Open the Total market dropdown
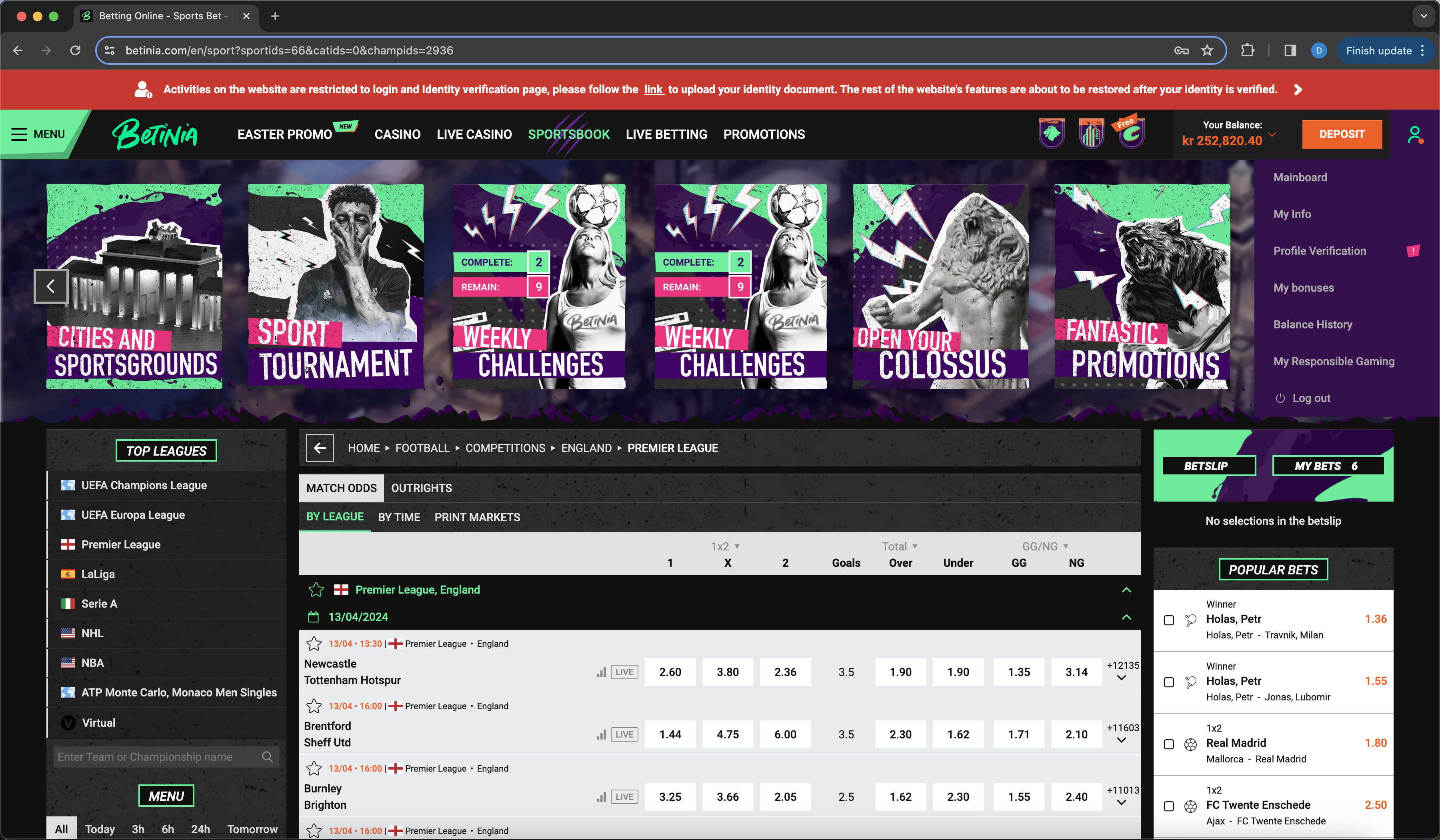The height and width of the screenshot is (840, 1440). [900, 546]
